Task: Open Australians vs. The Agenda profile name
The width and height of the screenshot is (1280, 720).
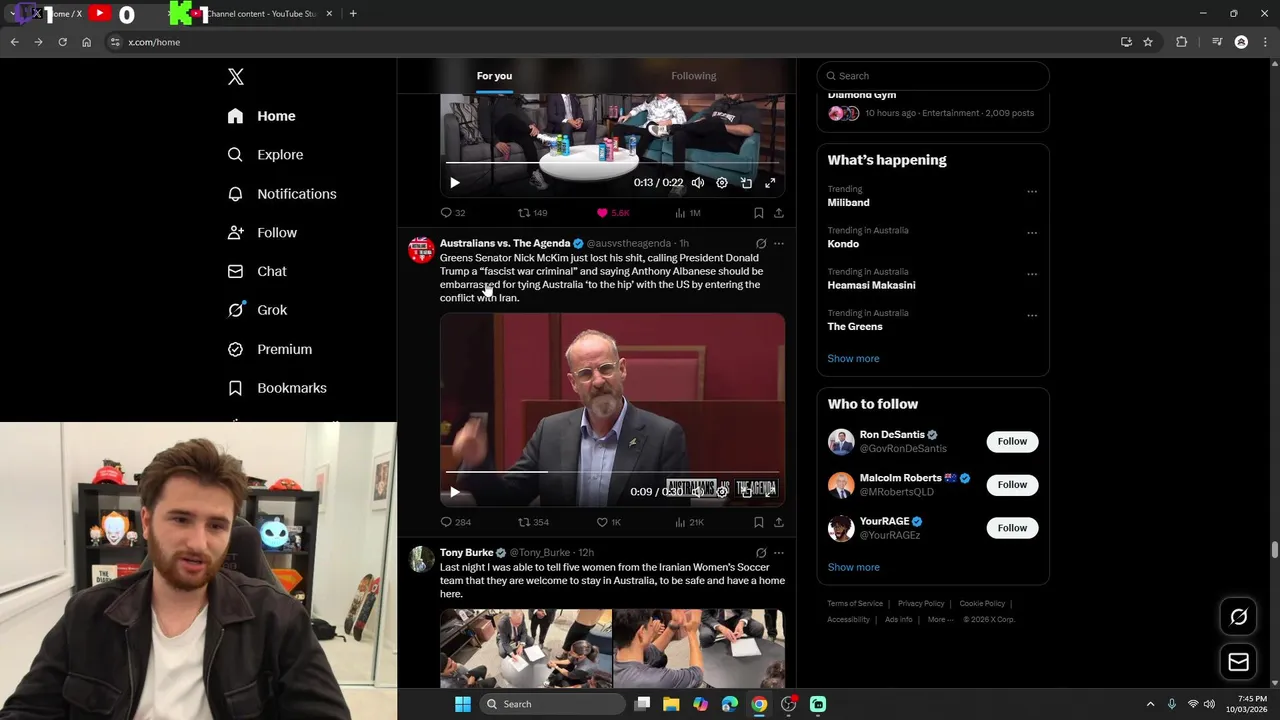Action: tap(505, 243)
